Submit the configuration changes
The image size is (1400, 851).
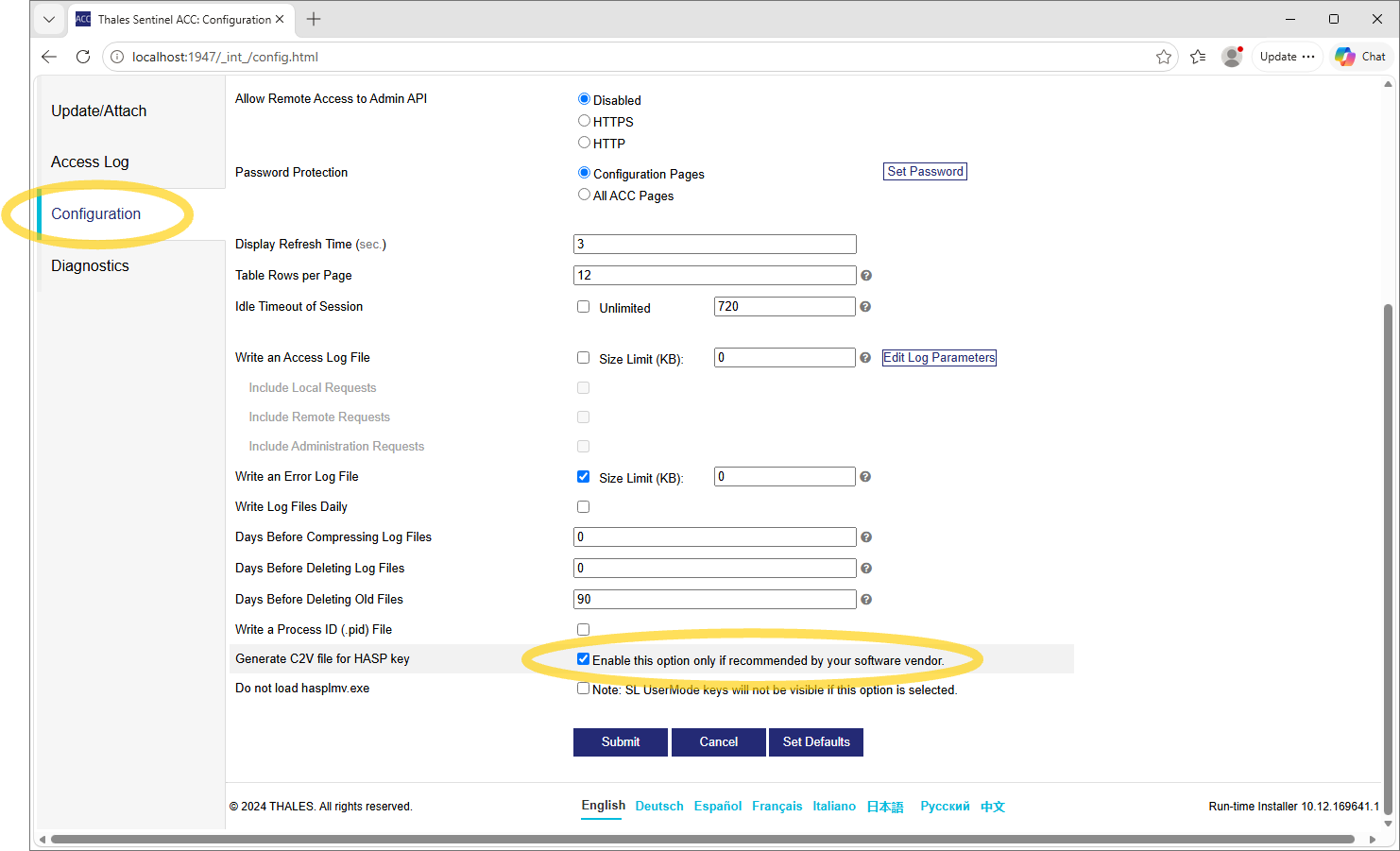pos(621,742)
